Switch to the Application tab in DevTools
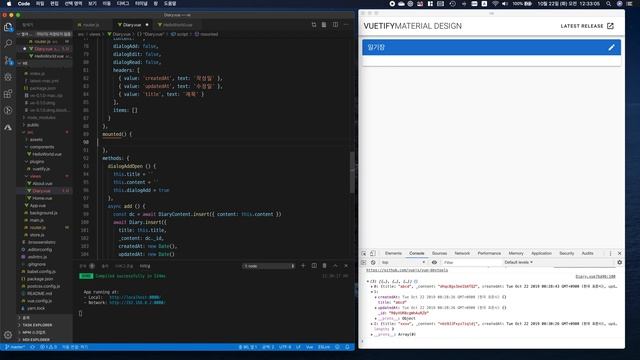The image size is (640, 360). point(541,253)
